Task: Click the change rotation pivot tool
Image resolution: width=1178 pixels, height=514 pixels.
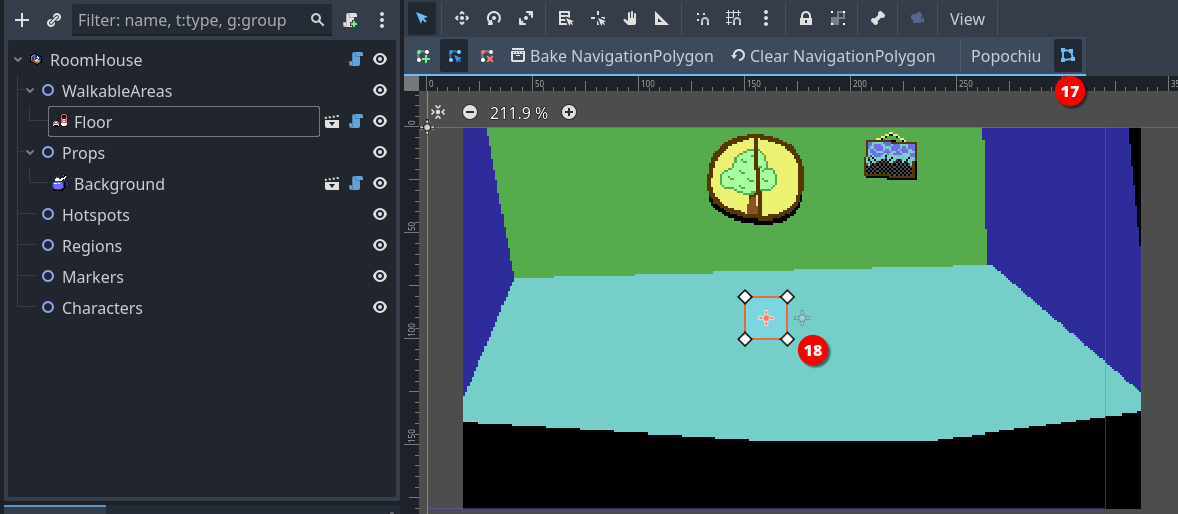Action: pyautogui.click(x=598, y=19)
